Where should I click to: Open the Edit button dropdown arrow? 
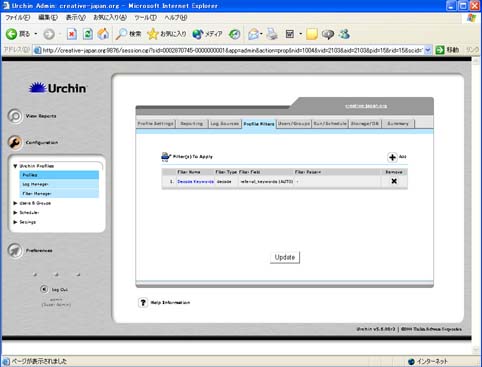pyautogui.click(x=301, y=34)
